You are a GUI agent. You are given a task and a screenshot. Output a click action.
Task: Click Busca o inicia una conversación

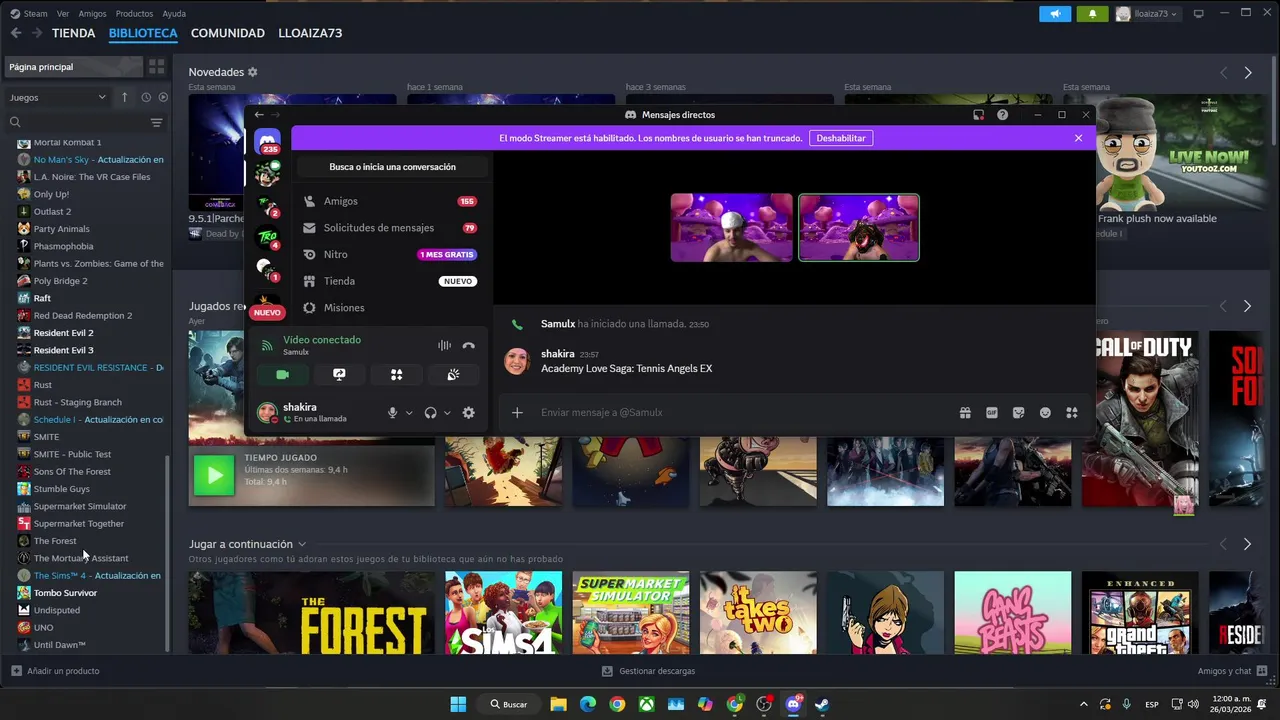(392, 167)
